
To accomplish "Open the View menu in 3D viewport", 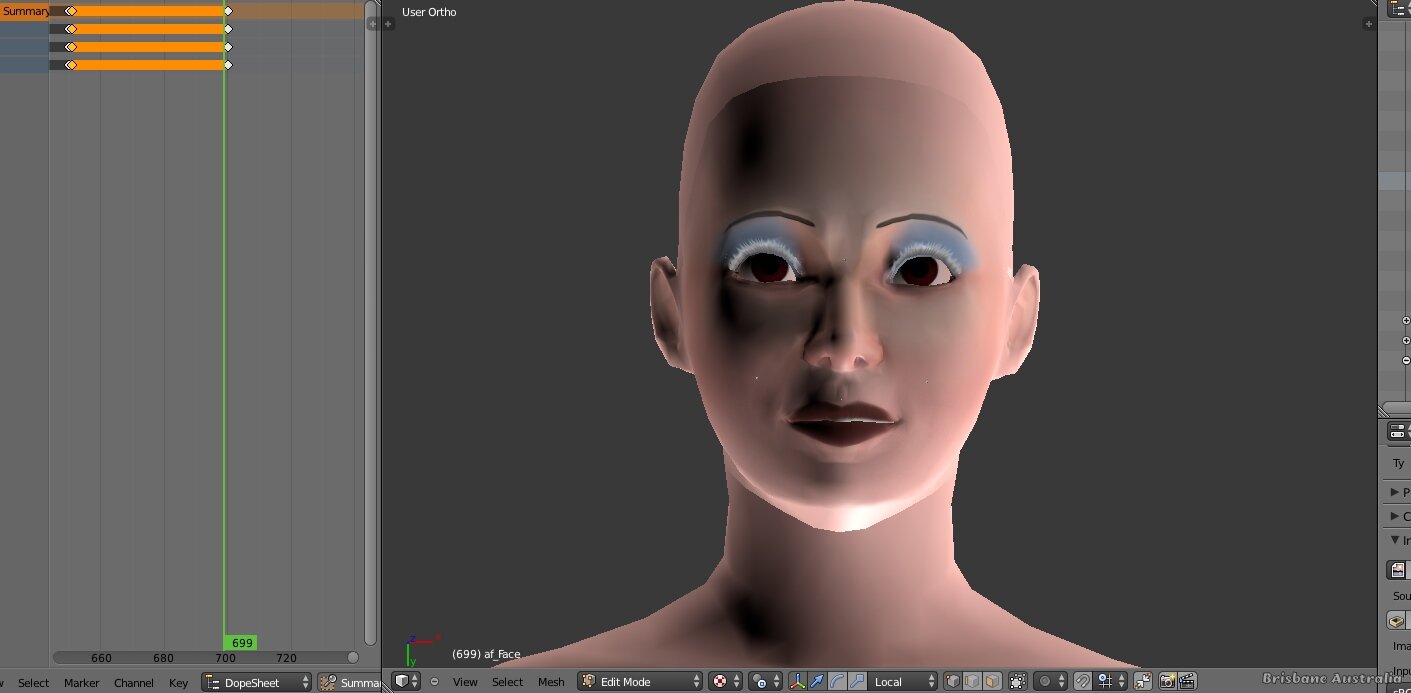I will pos(465,682).
